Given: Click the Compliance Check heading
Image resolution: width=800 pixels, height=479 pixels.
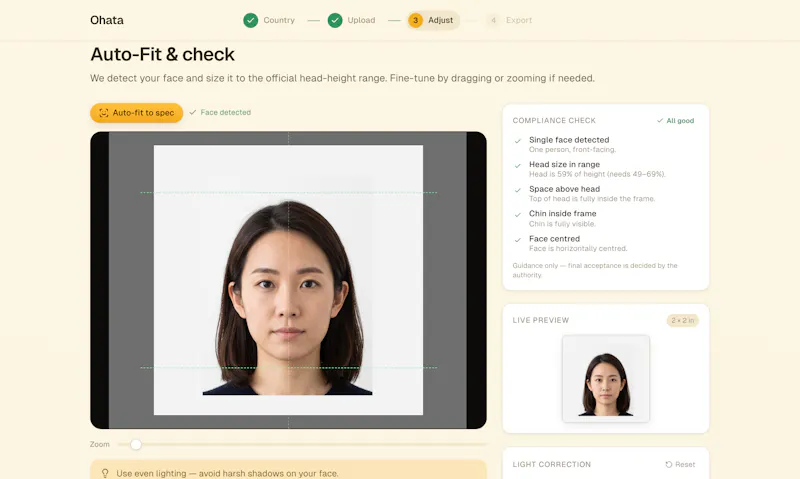Looking at the screenshot, I should (x=554, y=121).
